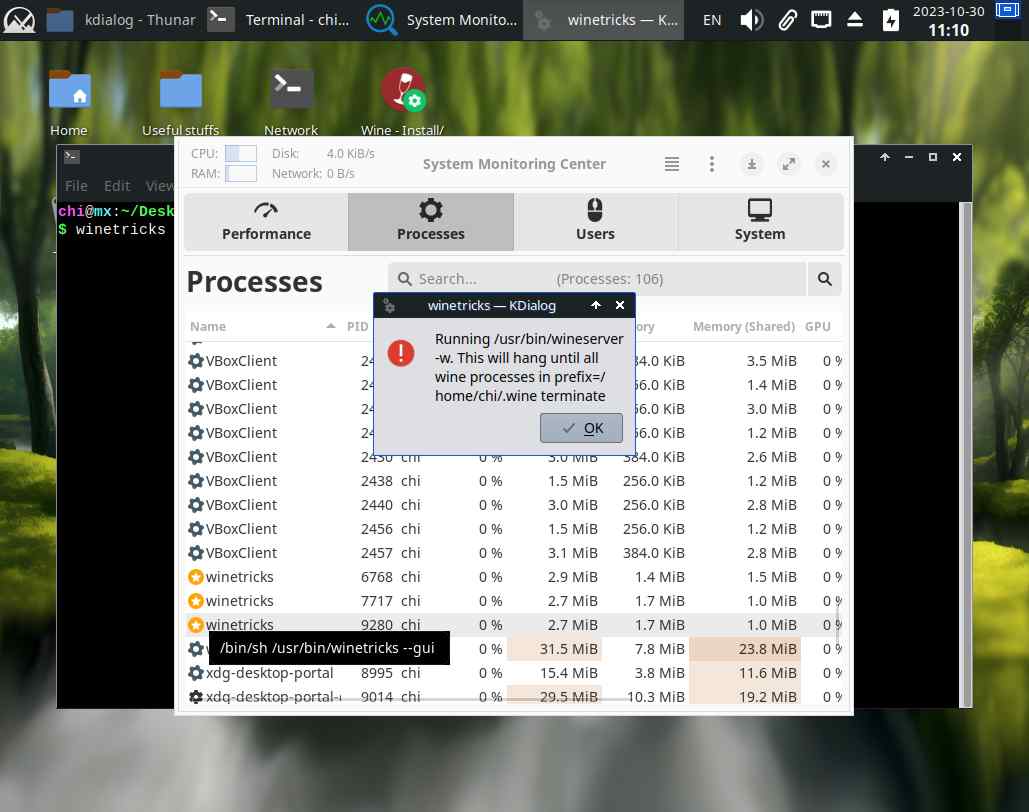Click the Terminal window title bar icon
The width and height of the screenshot is (1029, 812).
pos(71,157)
